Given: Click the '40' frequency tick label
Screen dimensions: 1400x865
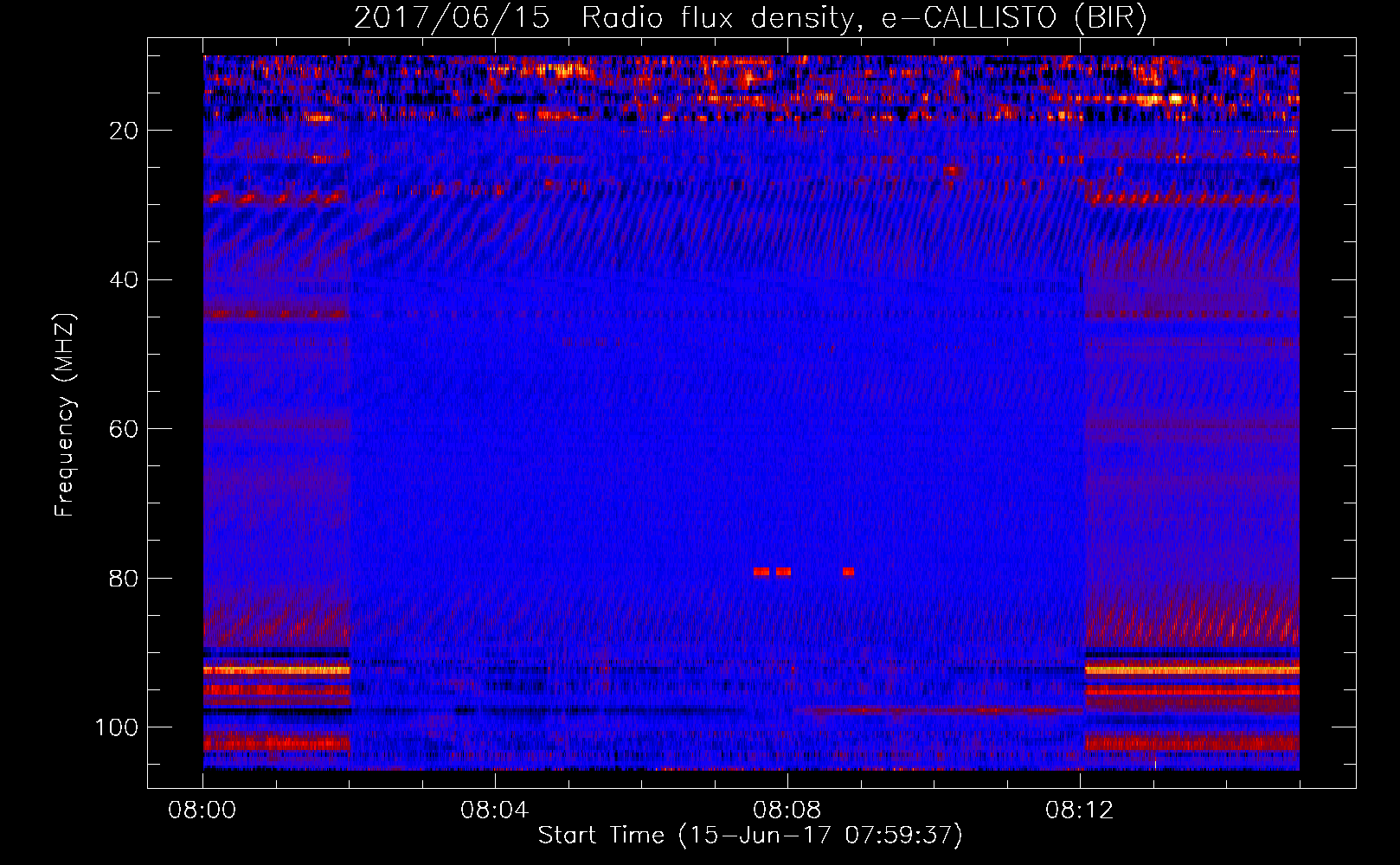Looking at the screenshot, I should 125,280.
